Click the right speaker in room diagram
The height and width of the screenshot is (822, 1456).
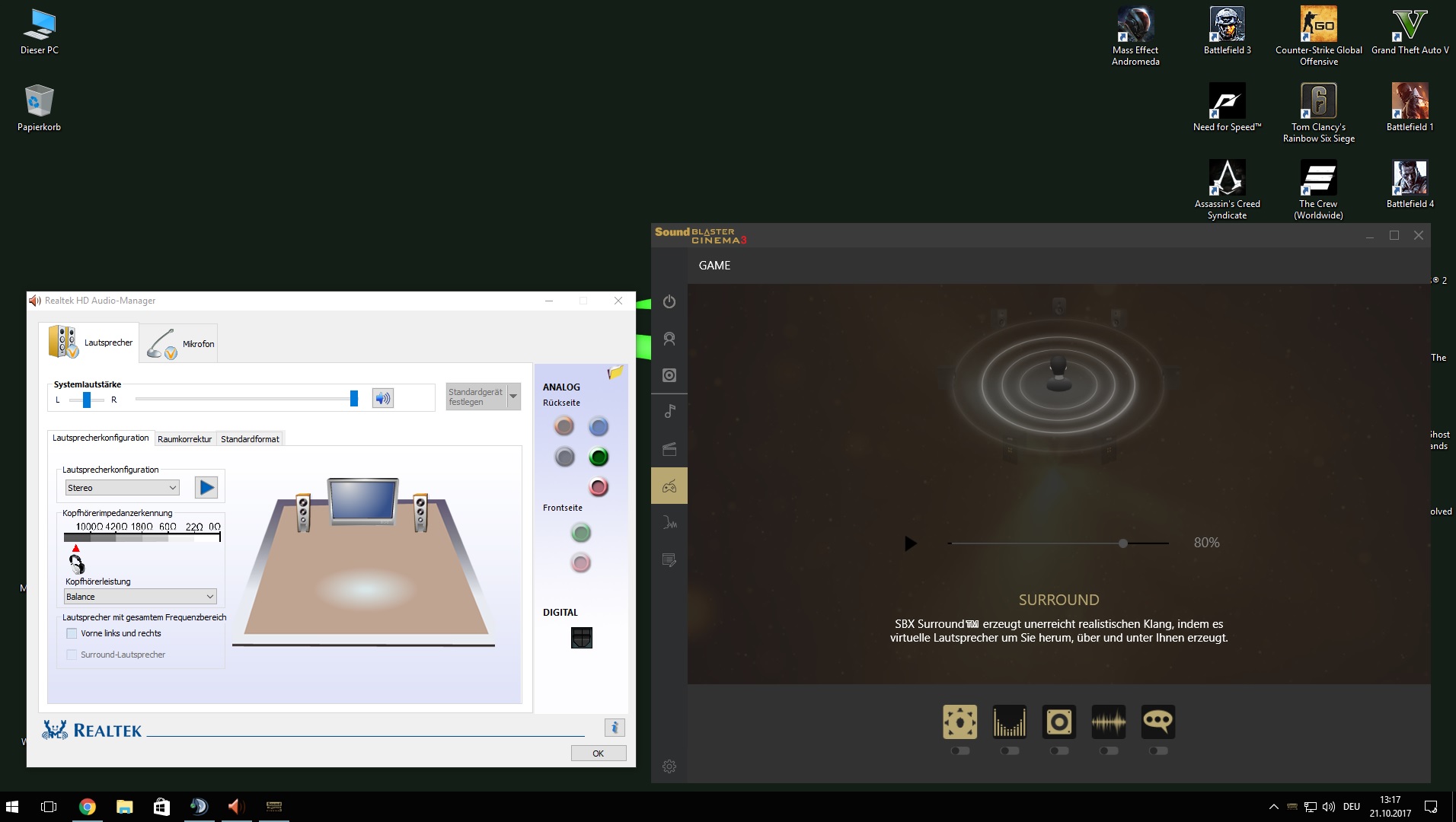[x=420, y=511]
